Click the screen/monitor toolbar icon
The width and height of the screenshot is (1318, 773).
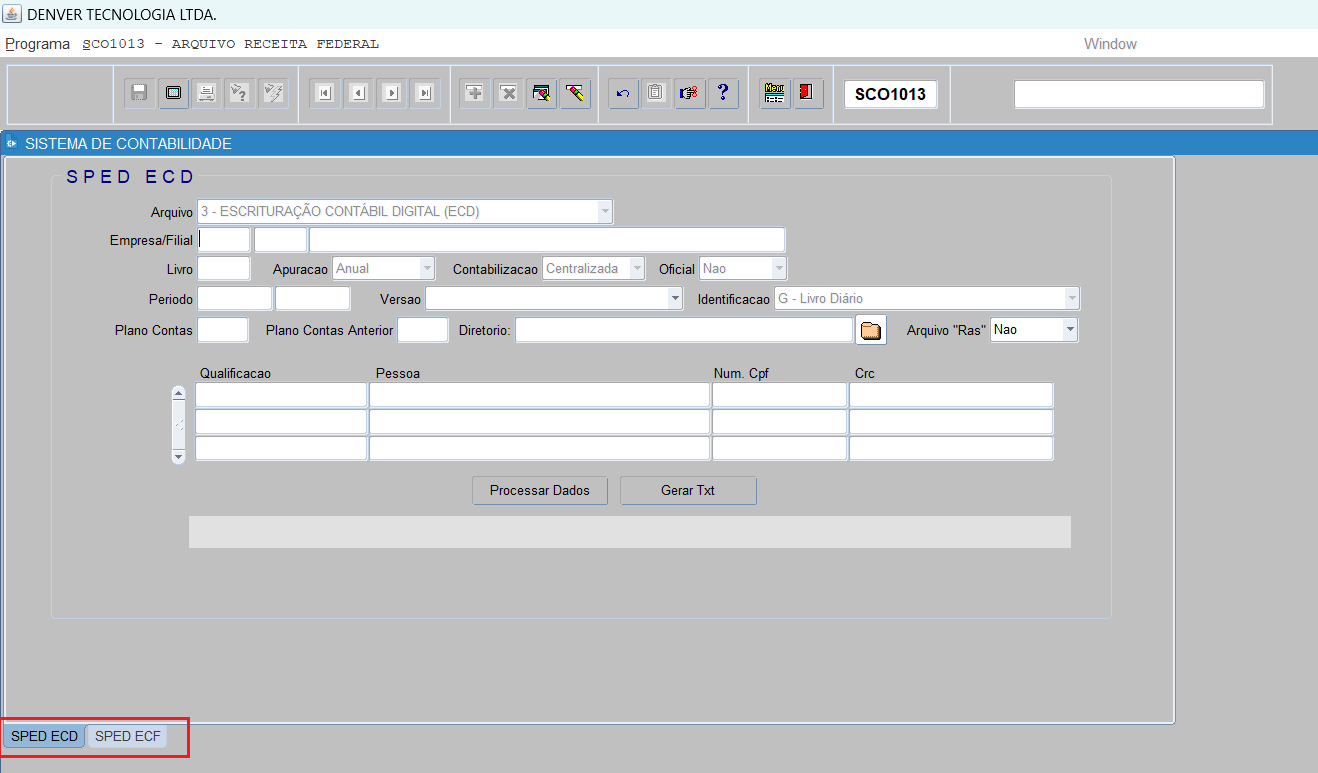click(x=173, y=93)
